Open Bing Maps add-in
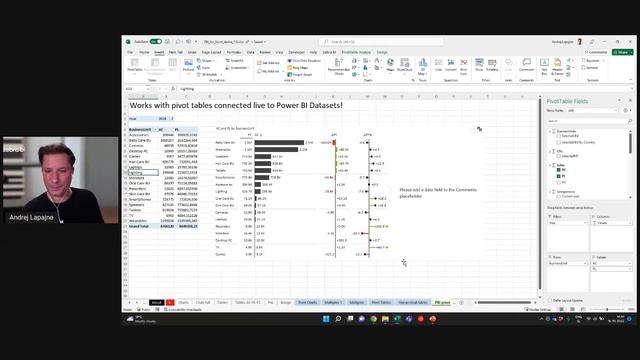 pyautogui.click(x=298, y=67)
